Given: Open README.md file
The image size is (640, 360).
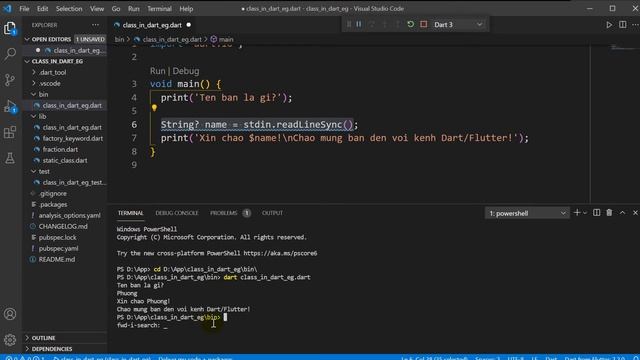Looking at the screenshot, I should (x=57, y=260).
